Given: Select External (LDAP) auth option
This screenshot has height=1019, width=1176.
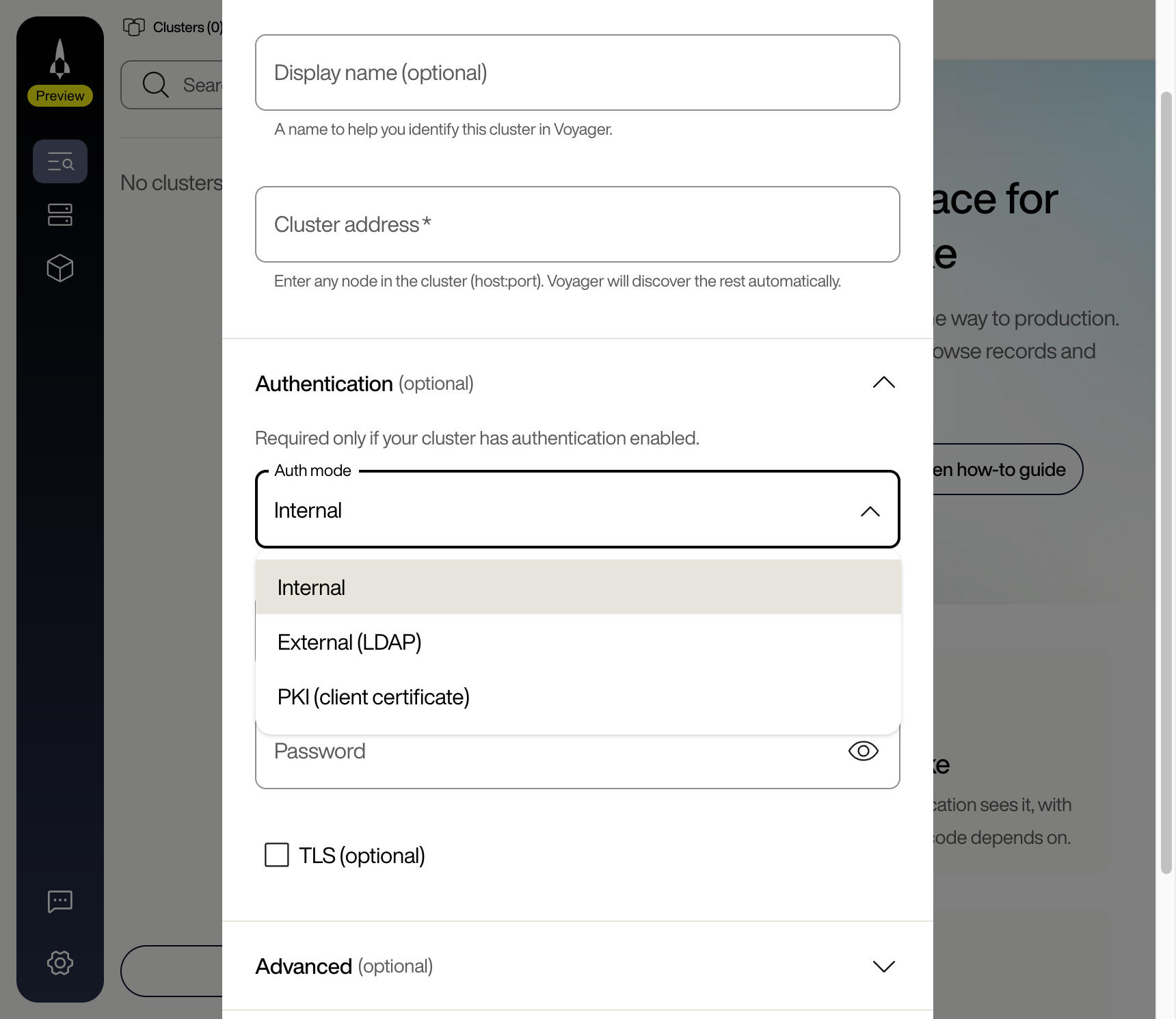Looking at the screenshot, I should pyautogui.click(x=578, y=642).
